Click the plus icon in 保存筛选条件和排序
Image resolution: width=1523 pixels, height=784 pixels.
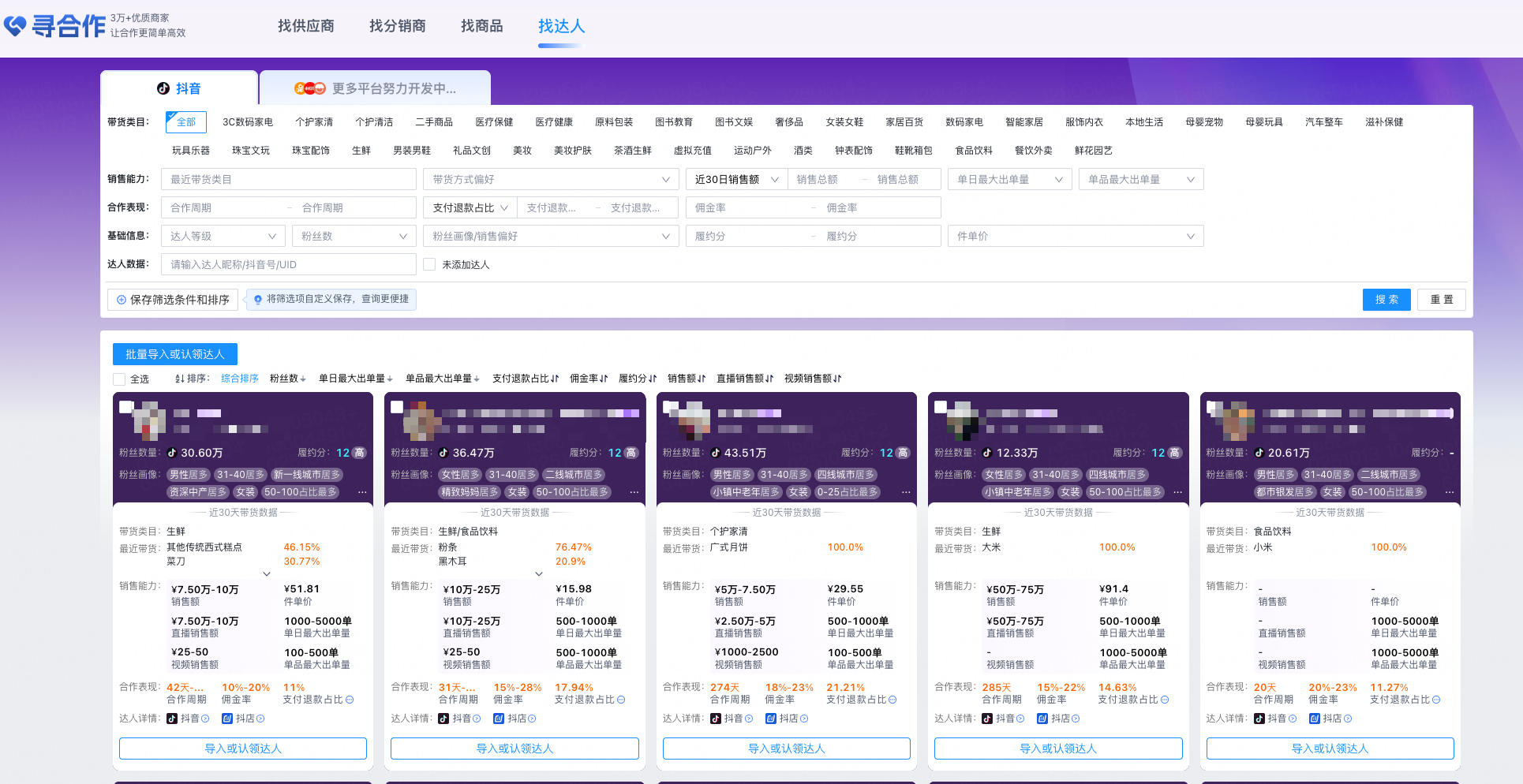point(122,300)
